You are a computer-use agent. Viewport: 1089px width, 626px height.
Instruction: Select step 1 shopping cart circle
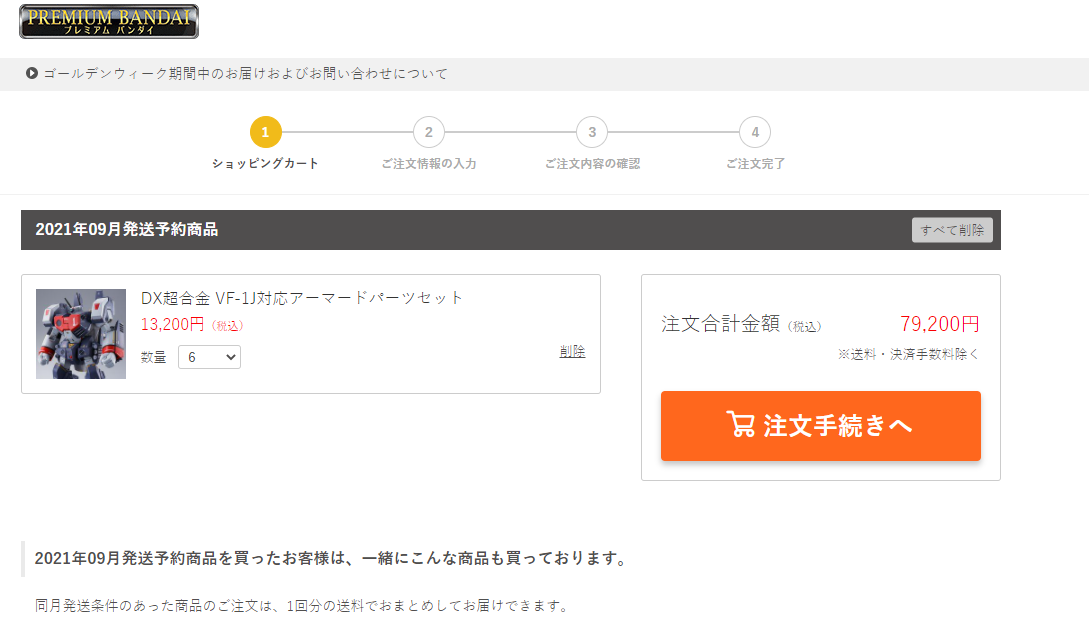pyautogui.click(x=265, y=132)
